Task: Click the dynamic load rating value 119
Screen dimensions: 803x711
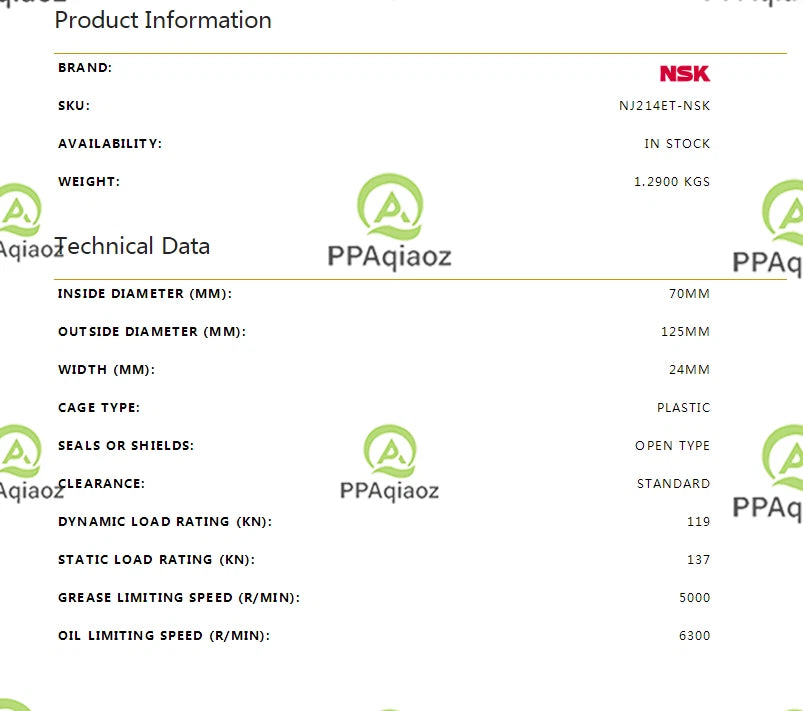Action: pyautogui.click(x=699, y=521)
